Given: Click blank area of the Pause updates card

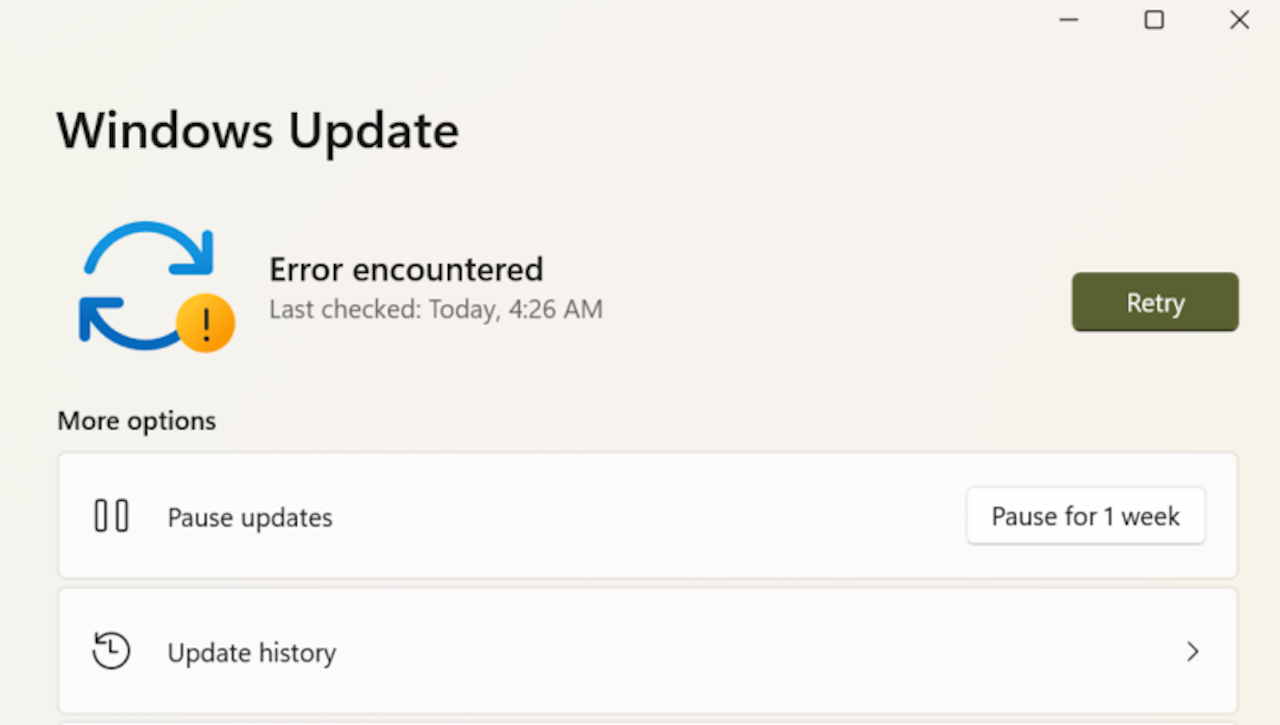Looking at the screenshot, I should 650,516.
